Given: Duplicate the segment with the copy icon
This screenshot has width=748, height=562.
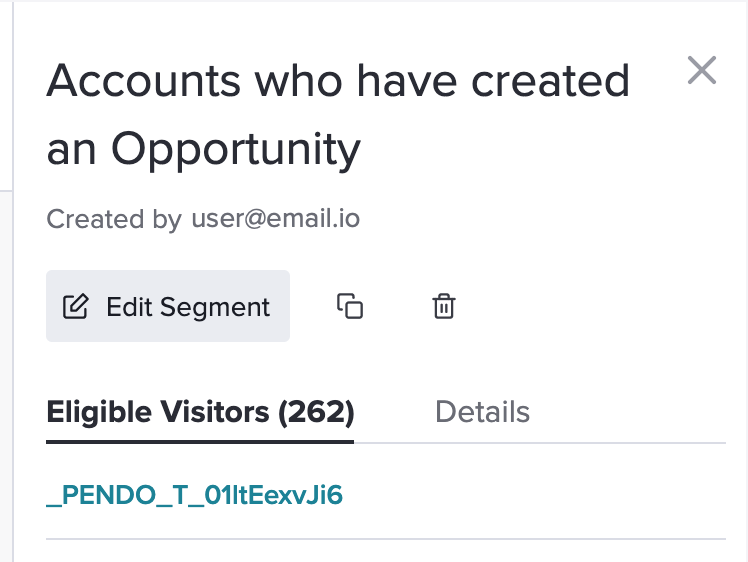Looking at the screenshot, I should tap(350, 306).
